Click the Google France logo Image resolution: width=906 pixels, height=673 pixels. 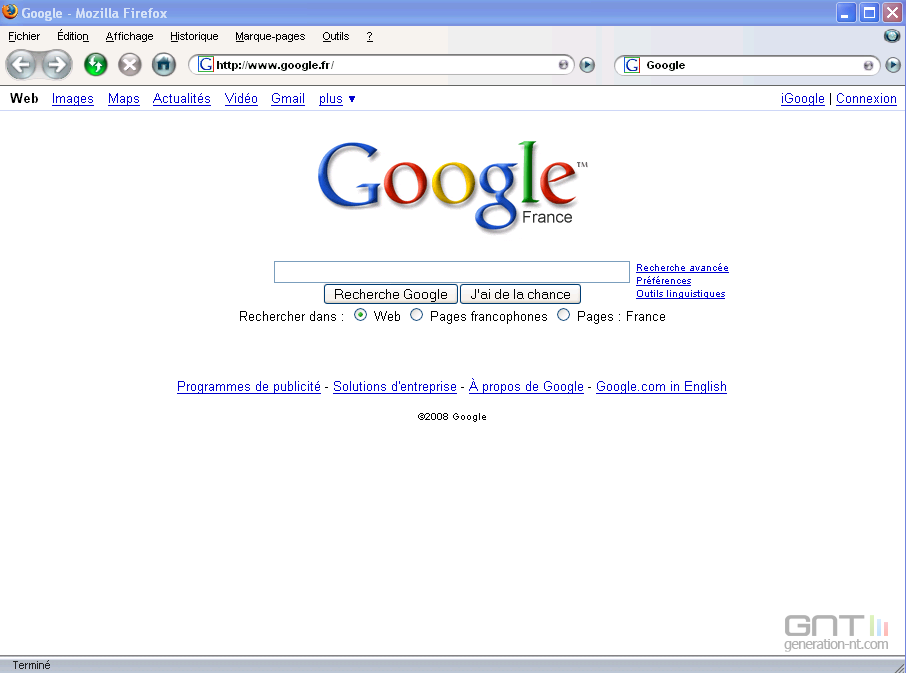452,186
